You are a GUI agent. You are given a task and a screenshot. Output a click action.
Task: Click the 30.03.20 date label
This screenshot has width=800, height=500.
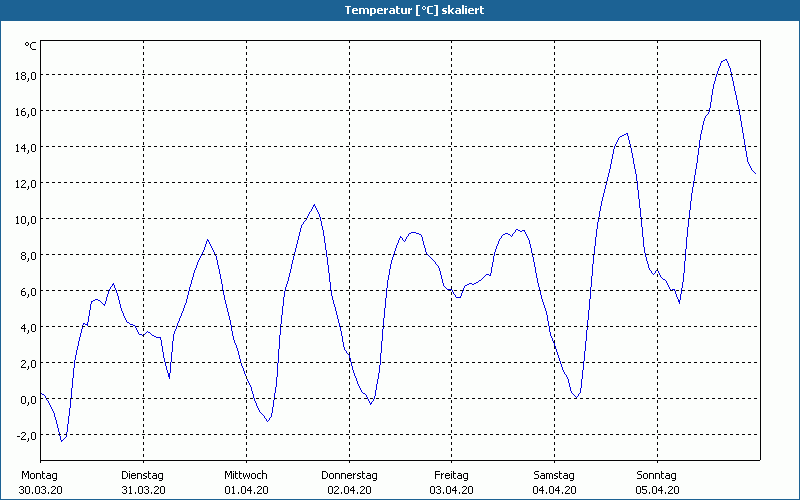40,490
